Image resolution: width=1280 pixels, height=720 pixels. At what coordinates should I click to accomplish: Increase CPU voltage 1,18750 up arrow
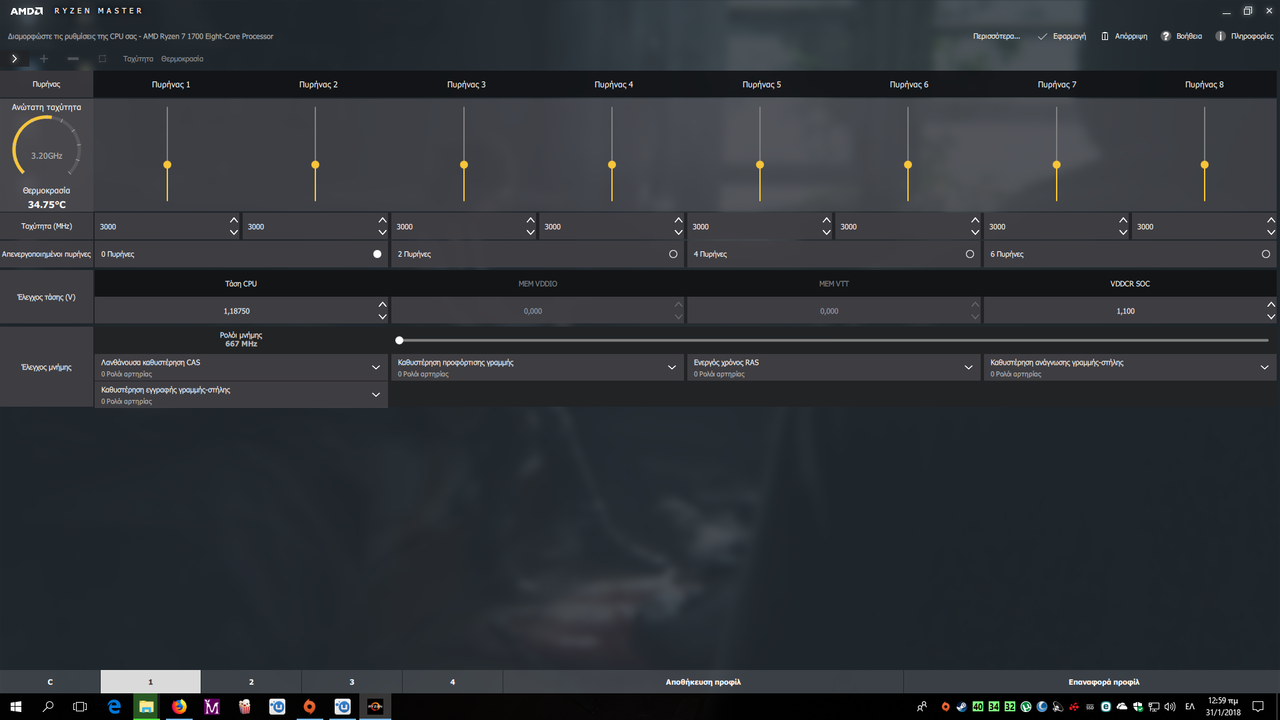point(382,305)
